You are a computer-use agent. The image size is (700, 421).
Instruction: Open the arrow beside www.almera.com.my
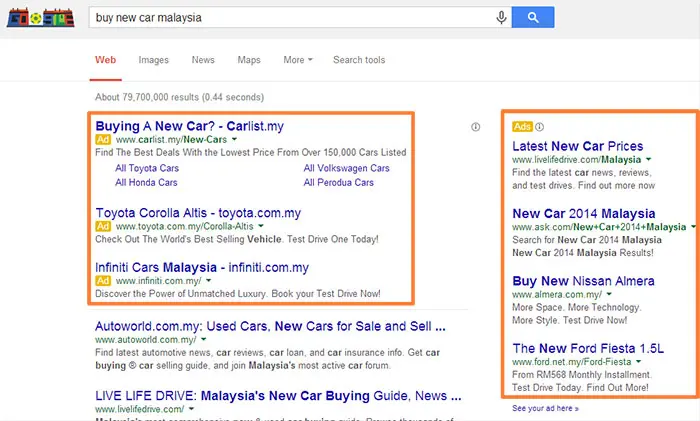pyautogui.click(x=609, y=295)
